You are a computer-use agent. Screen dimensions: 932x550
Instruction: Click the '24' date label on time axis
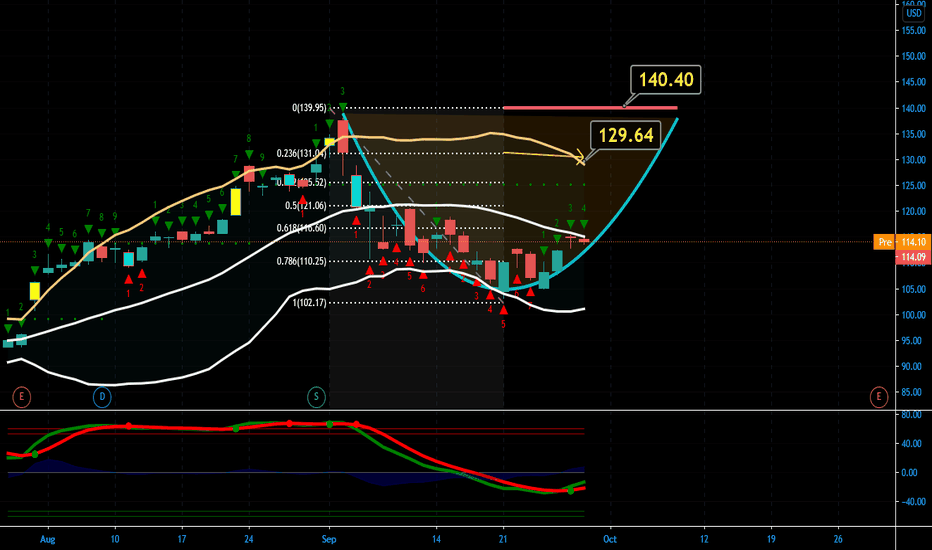point(248,539)
